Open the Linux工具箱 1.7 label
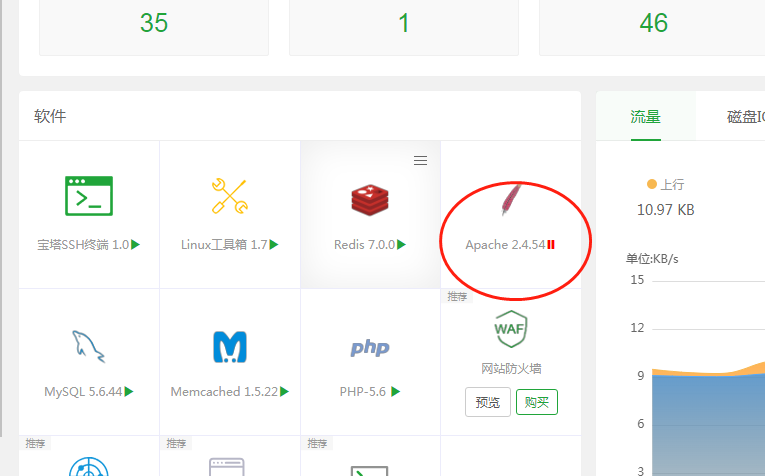Screen dimensions: 765x476 point(224,244)
